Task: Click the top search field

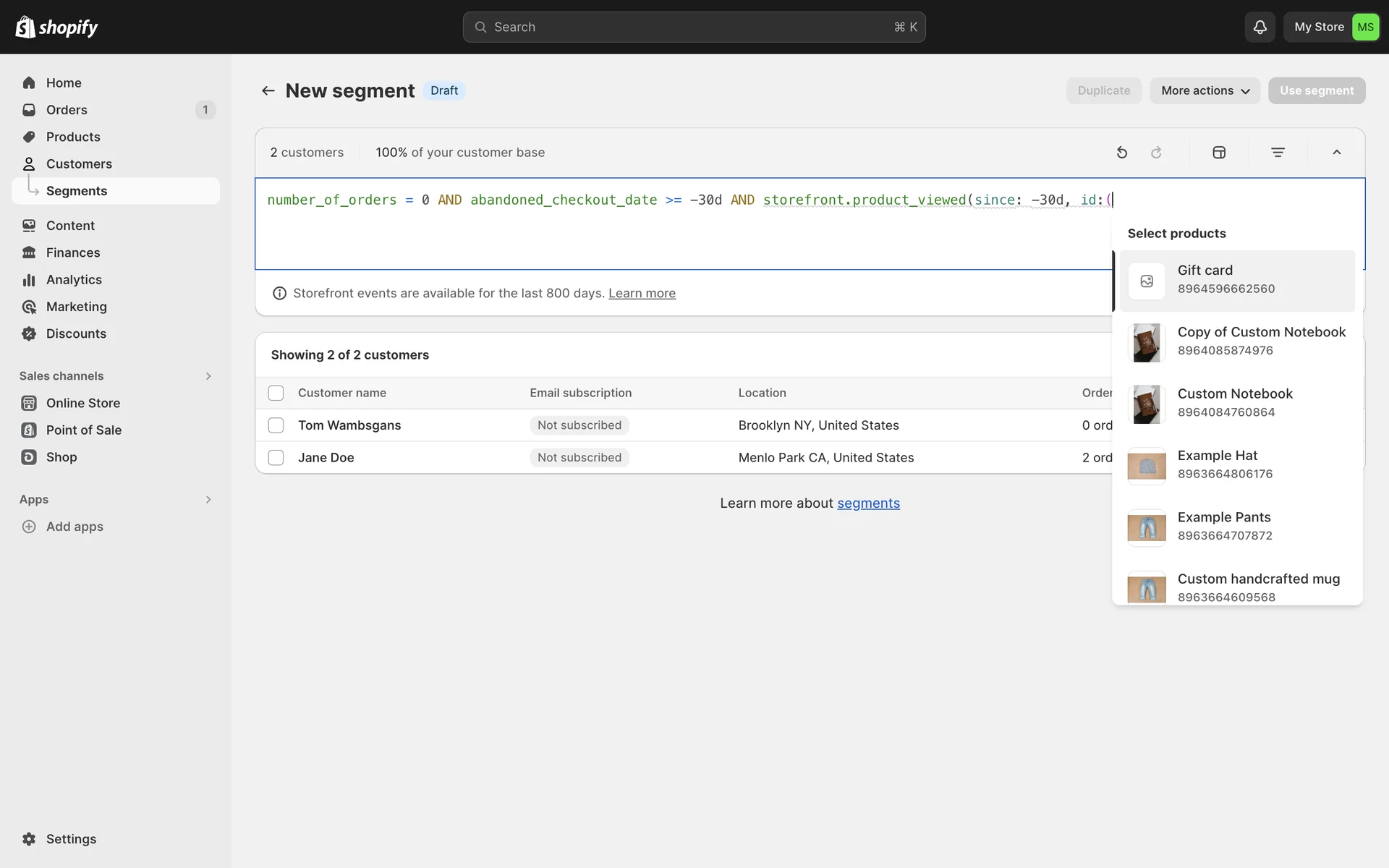Action: point(694,27)
